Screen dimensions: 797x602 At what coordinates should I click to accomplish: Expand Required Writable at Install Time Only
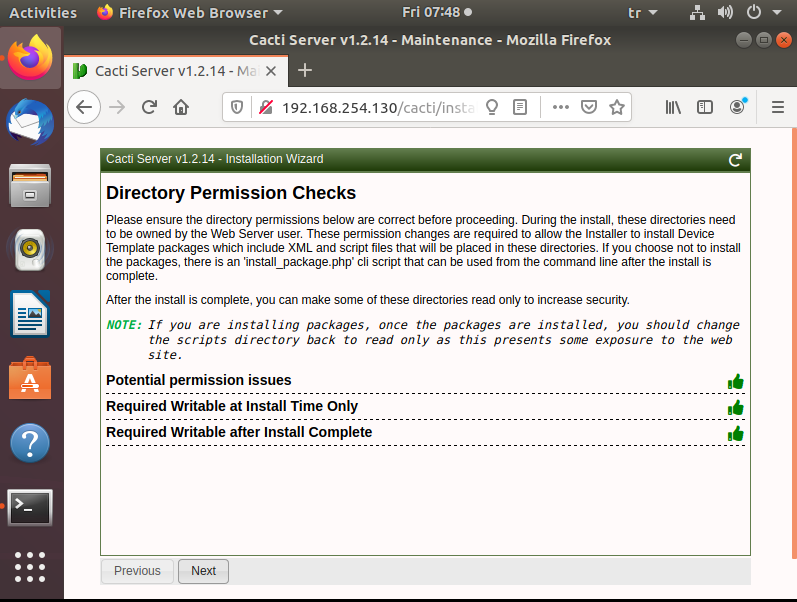pyautogui.click(x=232, y=406)
